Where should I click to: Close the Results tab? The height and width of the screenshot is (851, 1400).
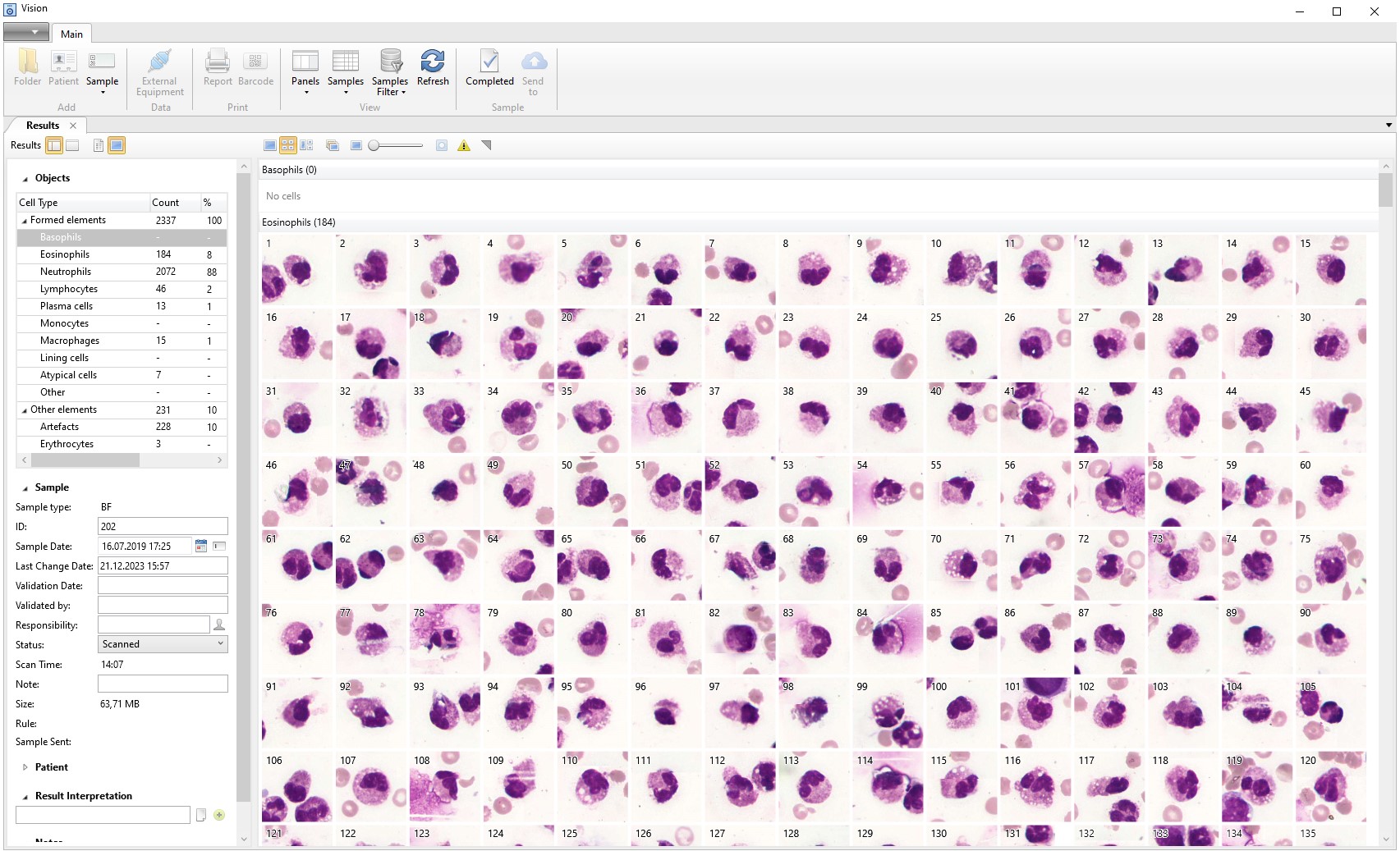click(73, 126)
